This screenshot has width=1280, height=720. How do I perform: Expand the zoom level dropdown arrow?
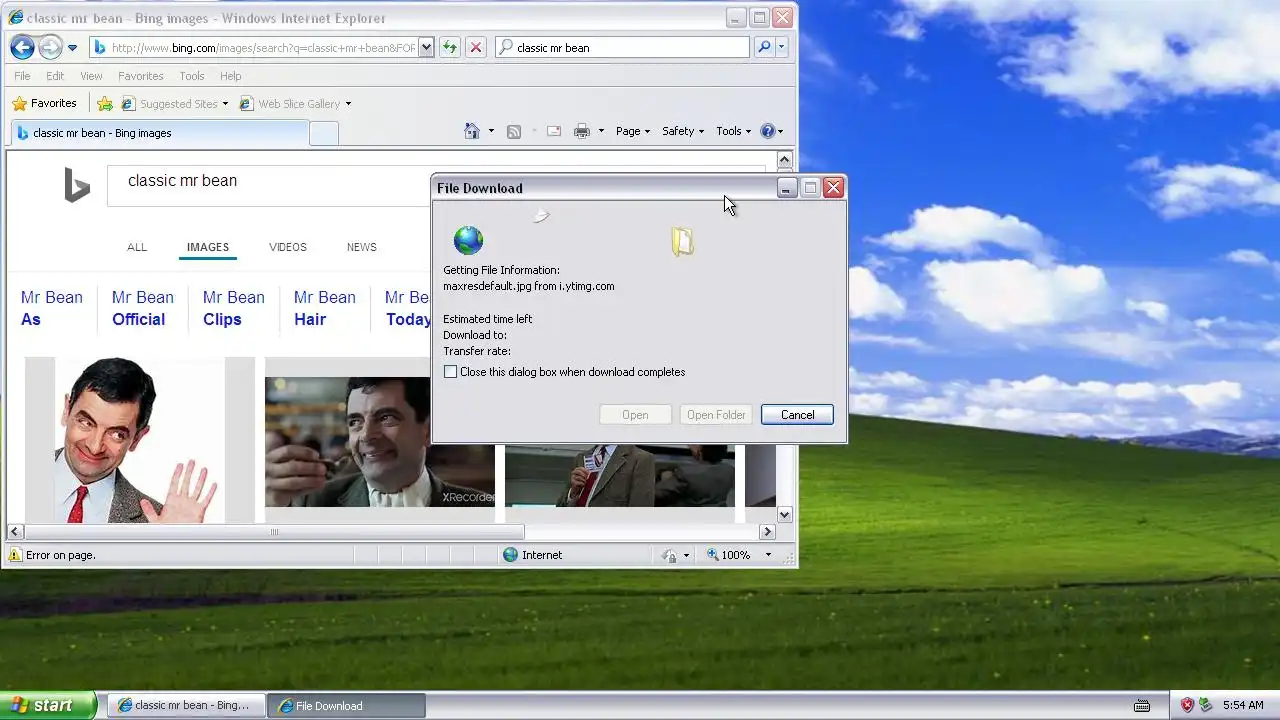pos(768,555)
